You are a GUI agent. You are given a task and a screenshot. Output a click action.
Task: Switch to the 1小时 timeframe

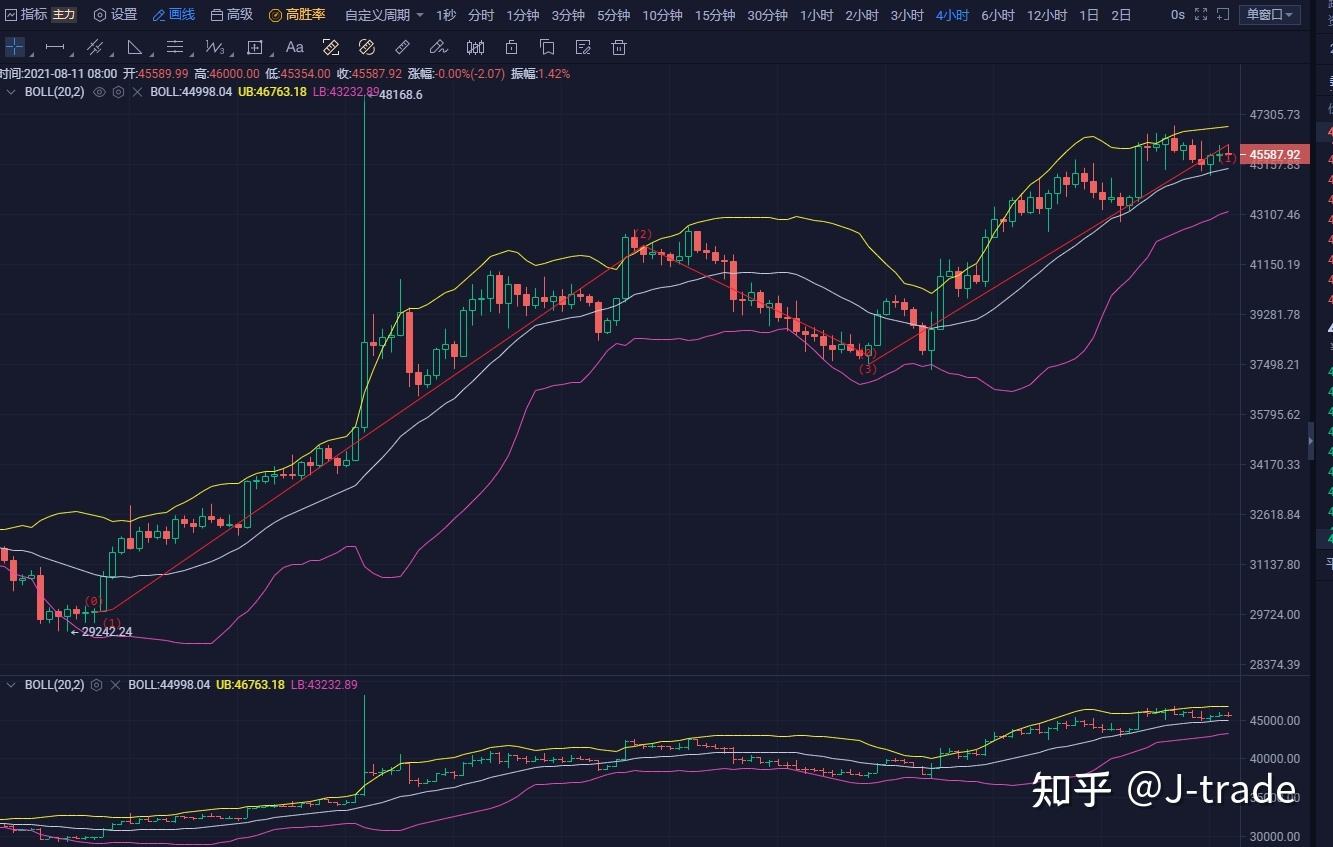tap(817, 15)
